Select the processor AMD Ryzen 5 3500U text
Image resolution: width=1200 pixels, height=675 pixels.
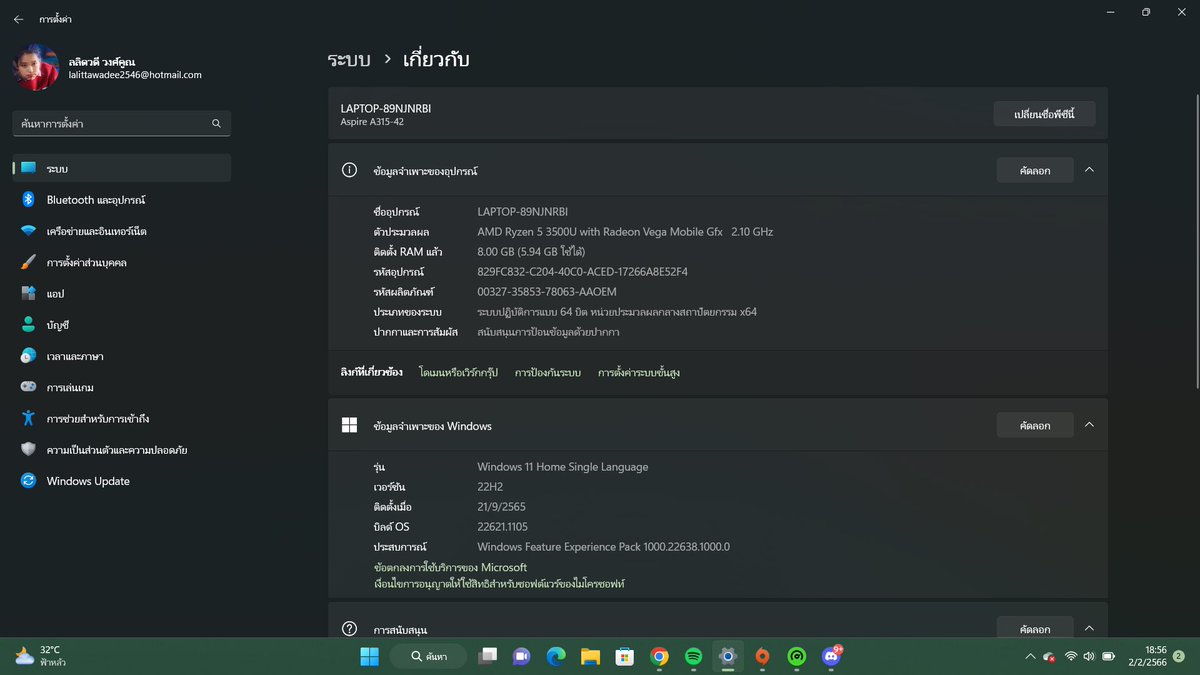click(x=625, y=232)
